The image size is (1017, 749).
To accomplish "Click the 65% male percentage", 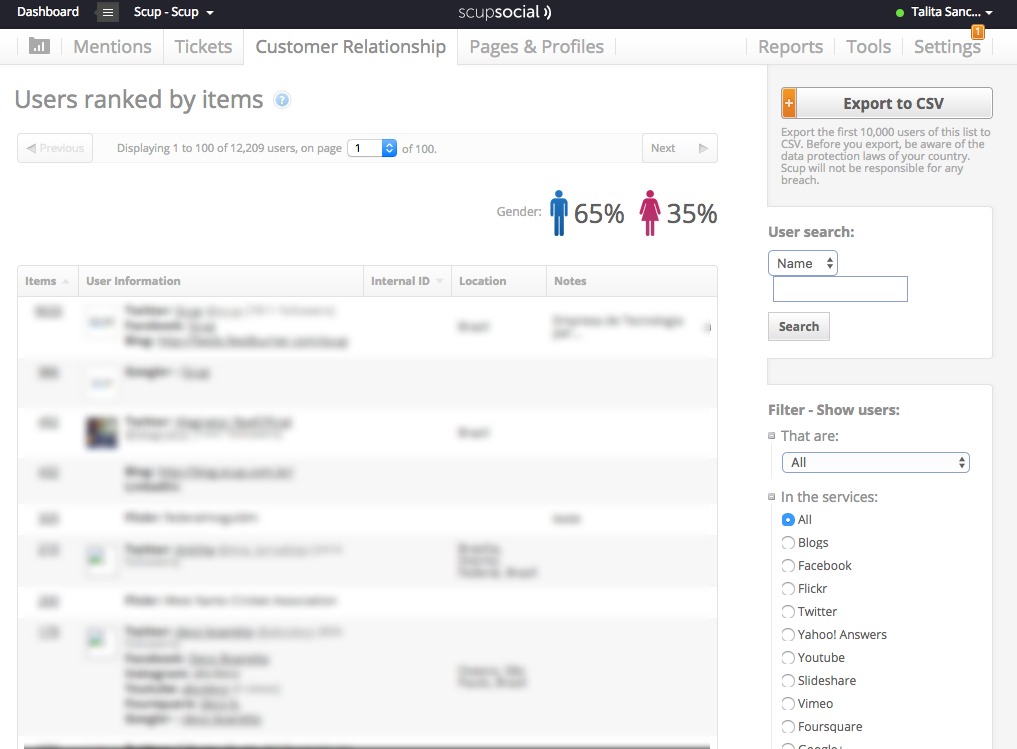I will click(x=599, y=213).
